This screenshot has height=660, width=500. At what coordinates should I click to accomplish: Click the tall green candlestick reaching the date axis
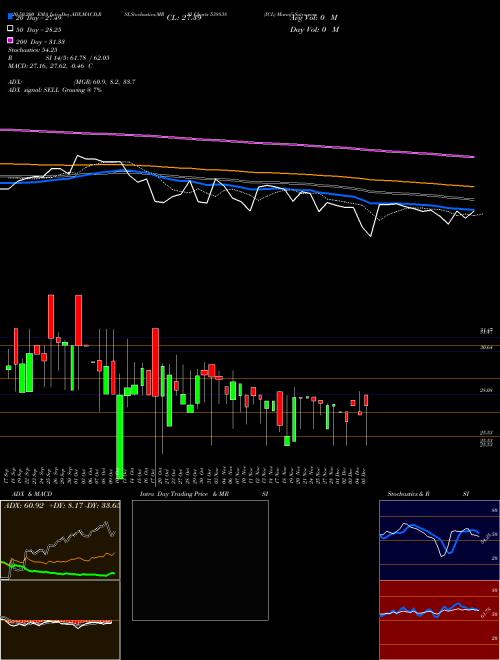(x=120, y=436)
